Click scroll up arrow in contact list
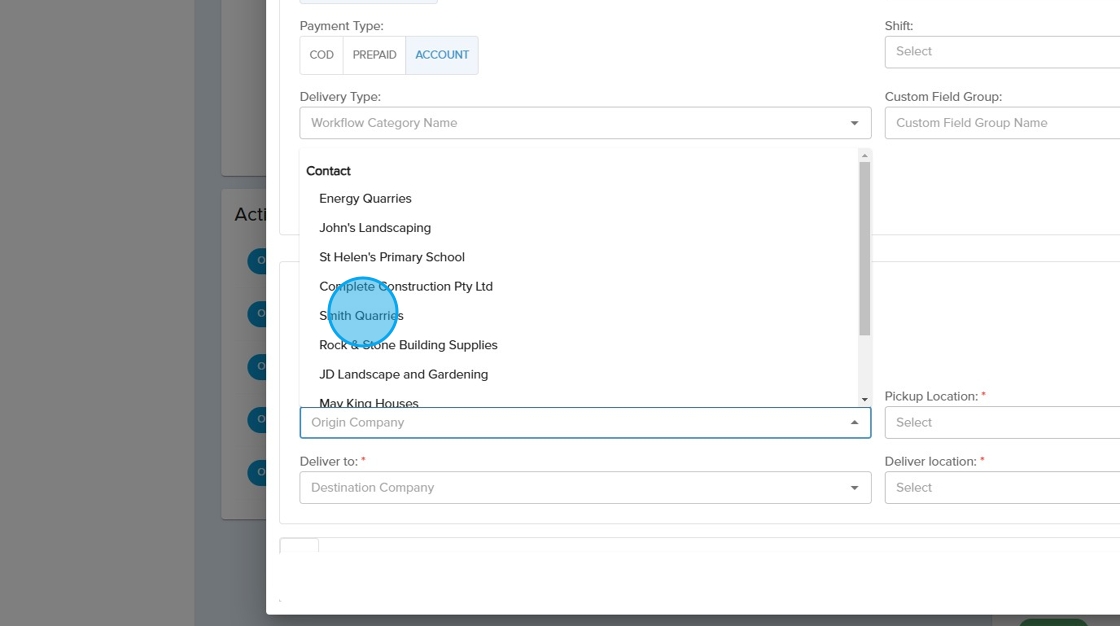 point(864,155)
